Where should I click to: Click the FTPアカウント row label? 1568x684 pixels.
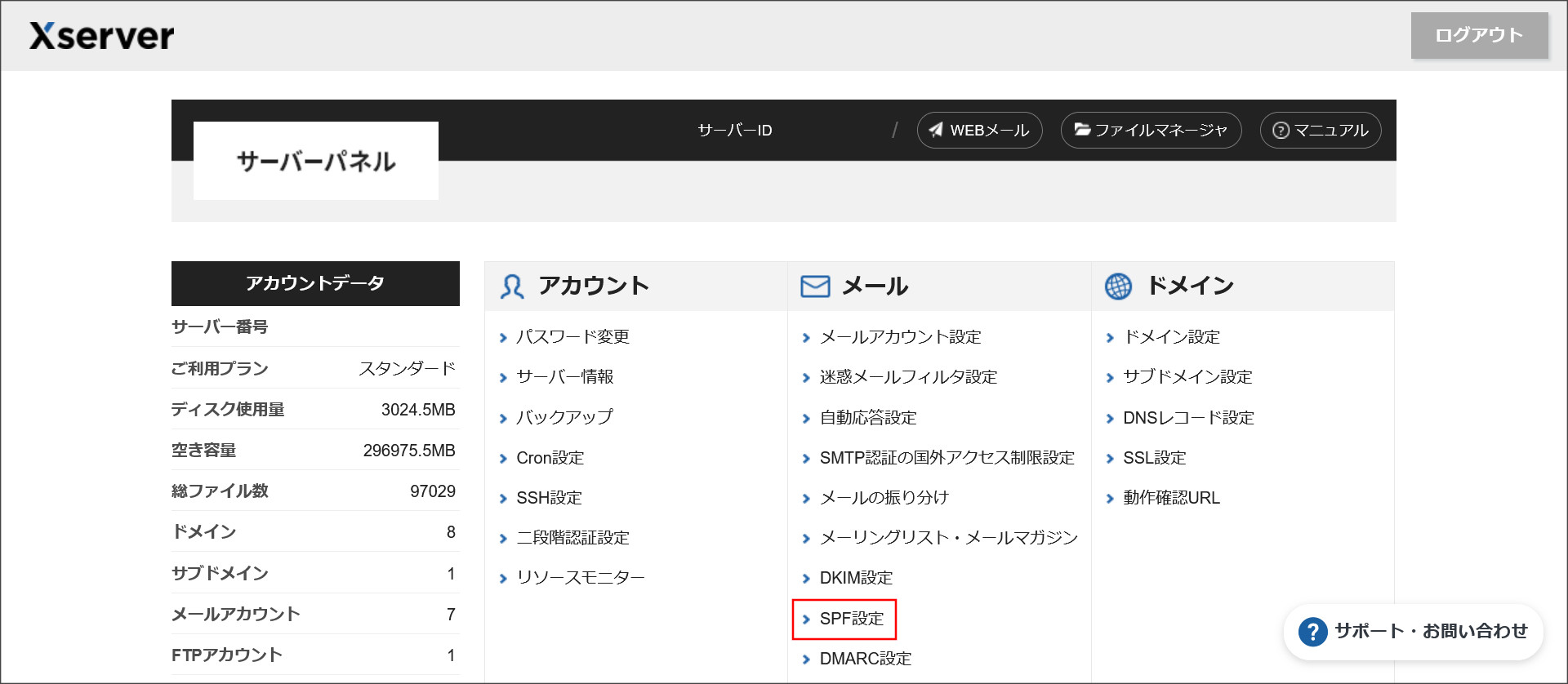tap(227, 655)
